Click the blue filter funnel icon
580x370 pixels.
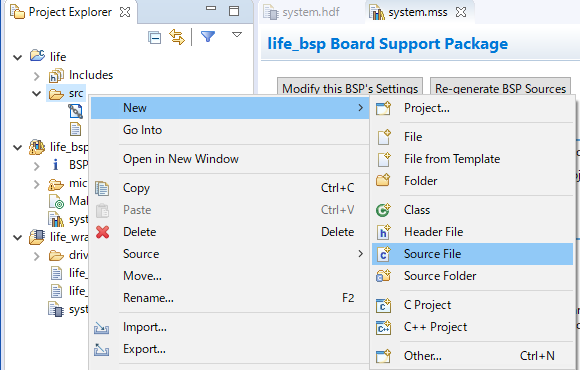pos(208,36)
